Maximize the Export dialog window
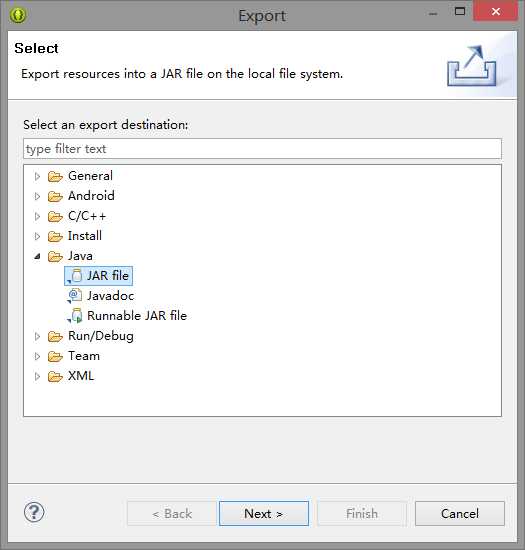Screen dimensions: 525x550 tap(460, 12)
